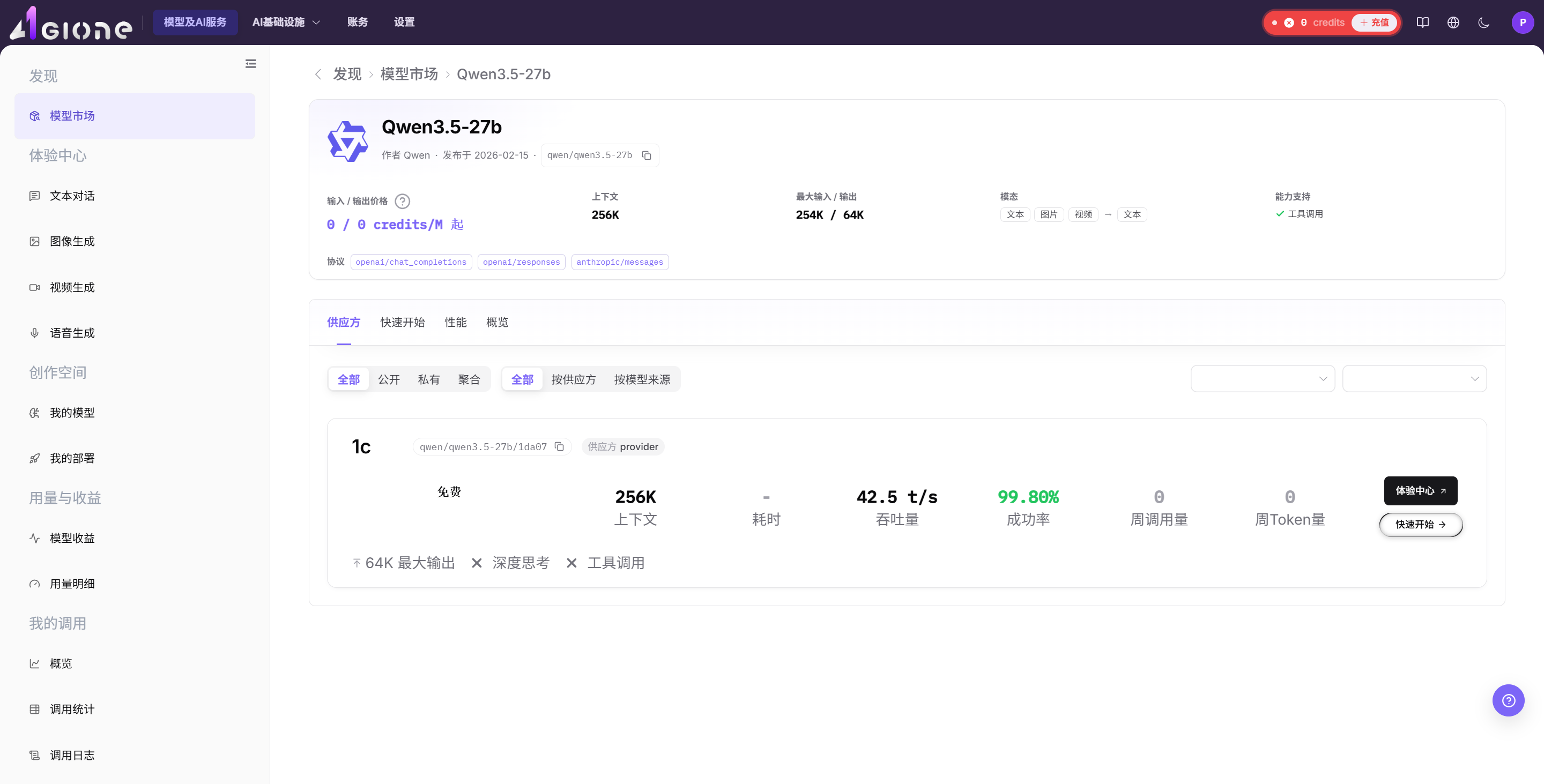This screenshot has height=784, width=1544.
Task: Click the price help question icon
Action: tap(402, 201)
